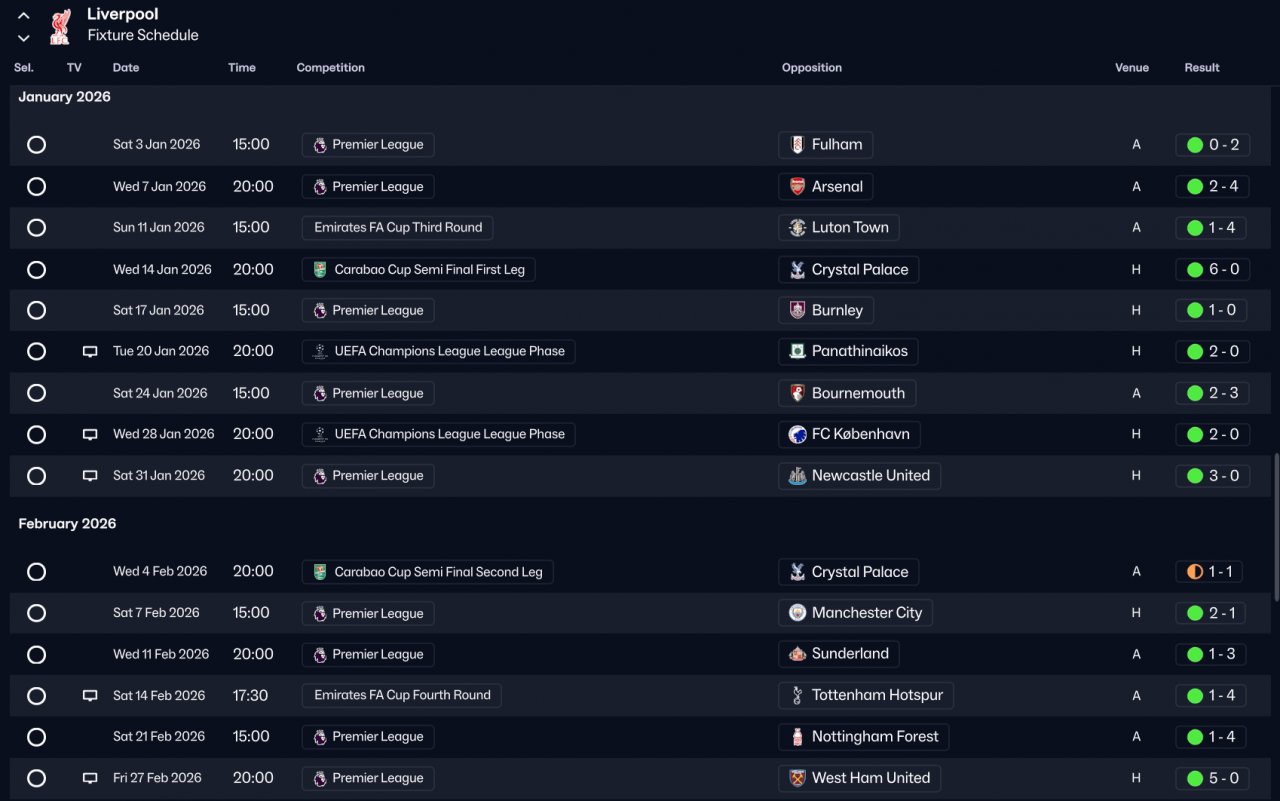1280x801 pixels.
Task: Open the Emirates FA Cup Third Round competition
Action: click(397, 228)
